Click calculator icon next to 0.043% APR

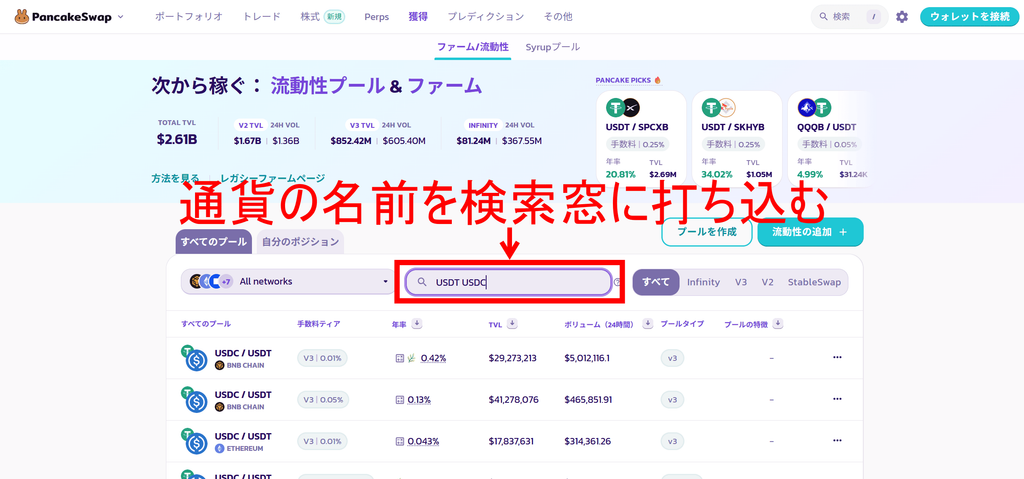tap(400, 441)
